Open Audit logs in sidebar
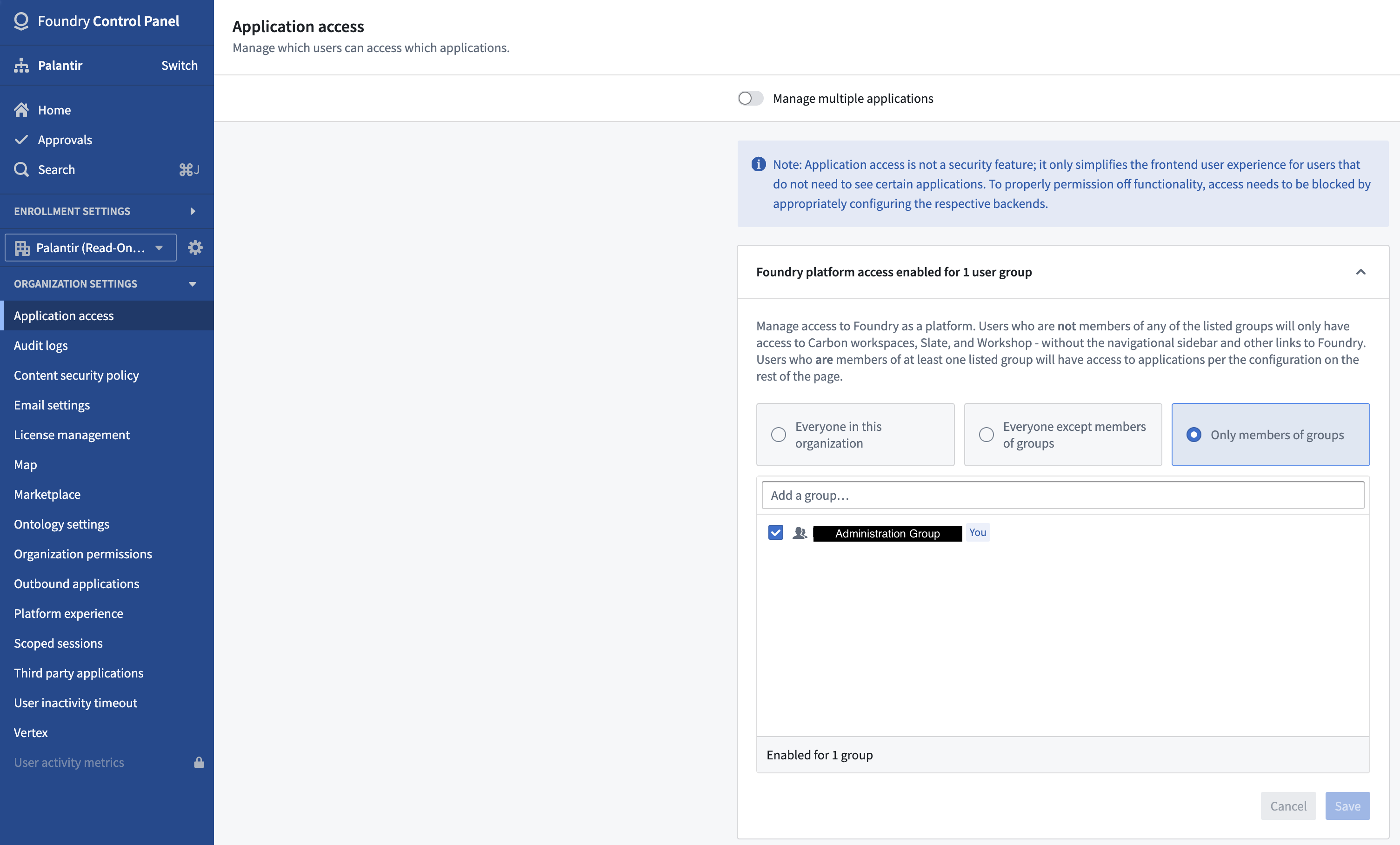The image size is (1400, 845). click(41, 346)
